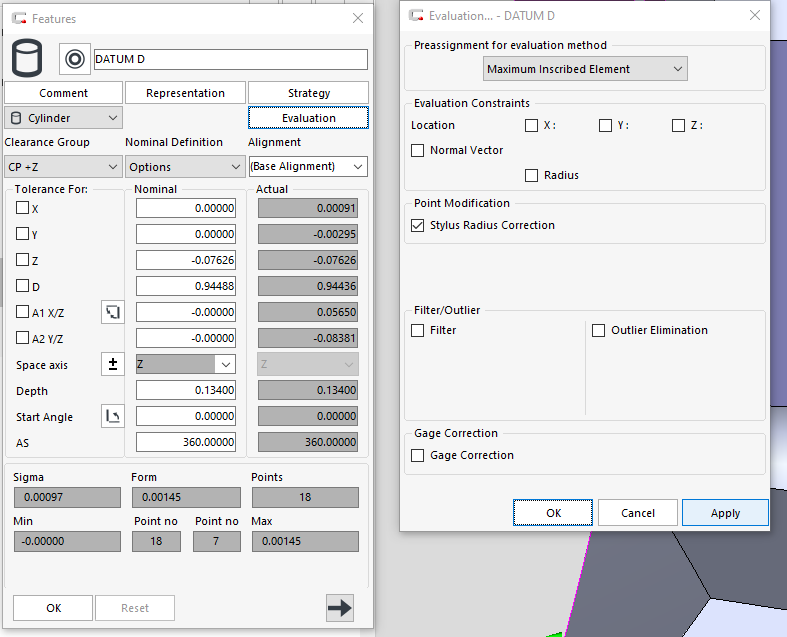787x637 pixels.
Task: Close the Evaluation DATUM D dialog
Action: [x=755, y=16]
